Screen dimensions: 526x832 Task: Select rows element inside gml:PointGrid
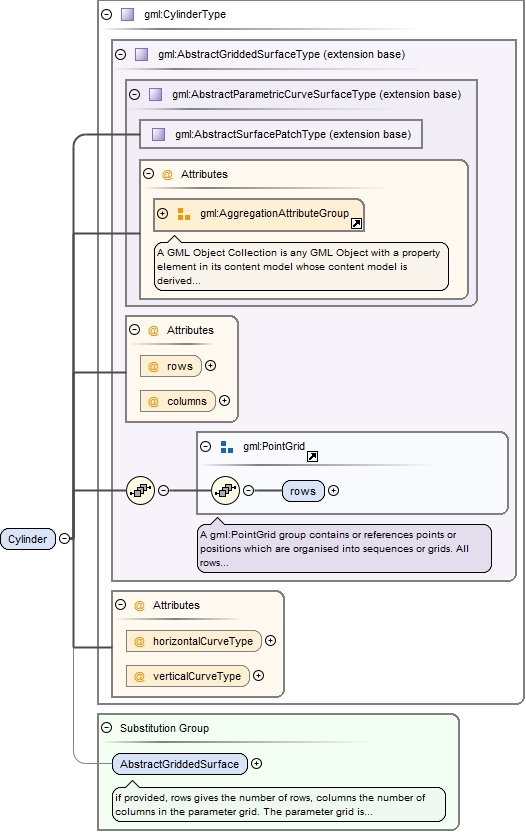point(303,491)
